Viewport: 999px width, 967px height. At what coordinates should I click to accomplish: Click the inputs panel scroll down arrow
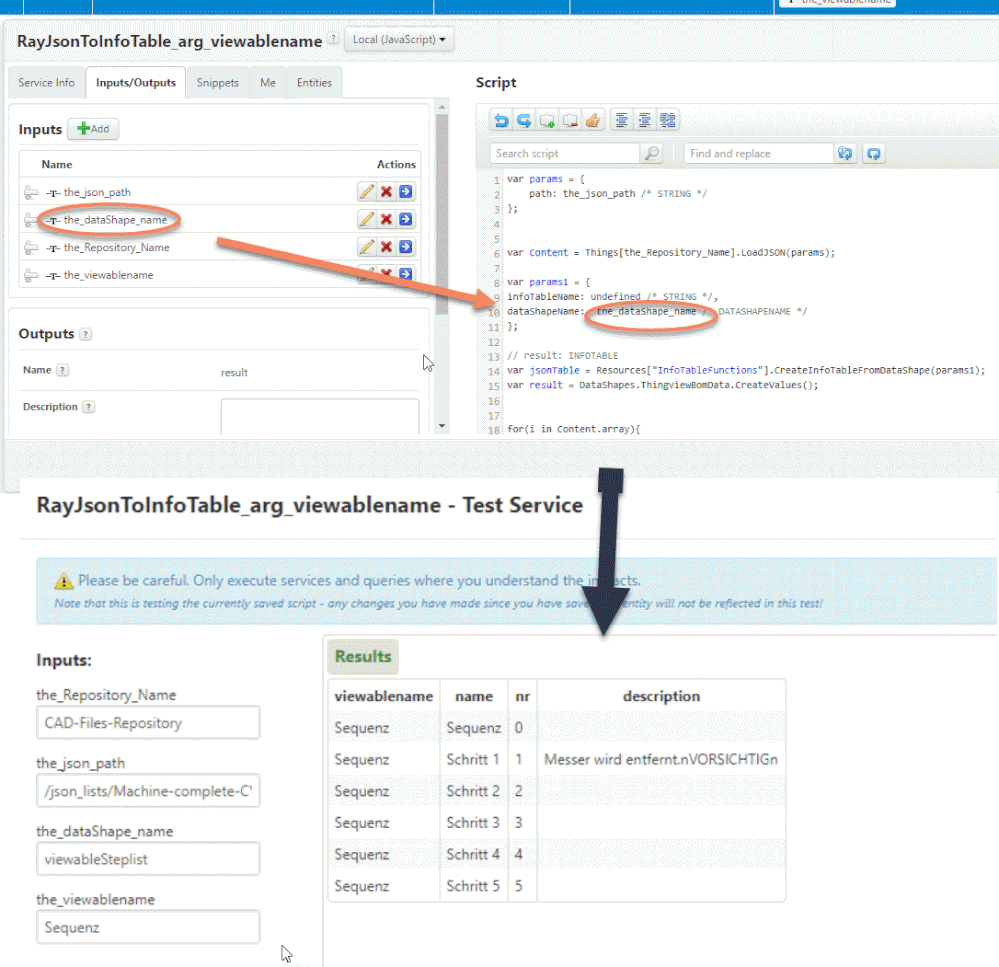pos(442,426)
